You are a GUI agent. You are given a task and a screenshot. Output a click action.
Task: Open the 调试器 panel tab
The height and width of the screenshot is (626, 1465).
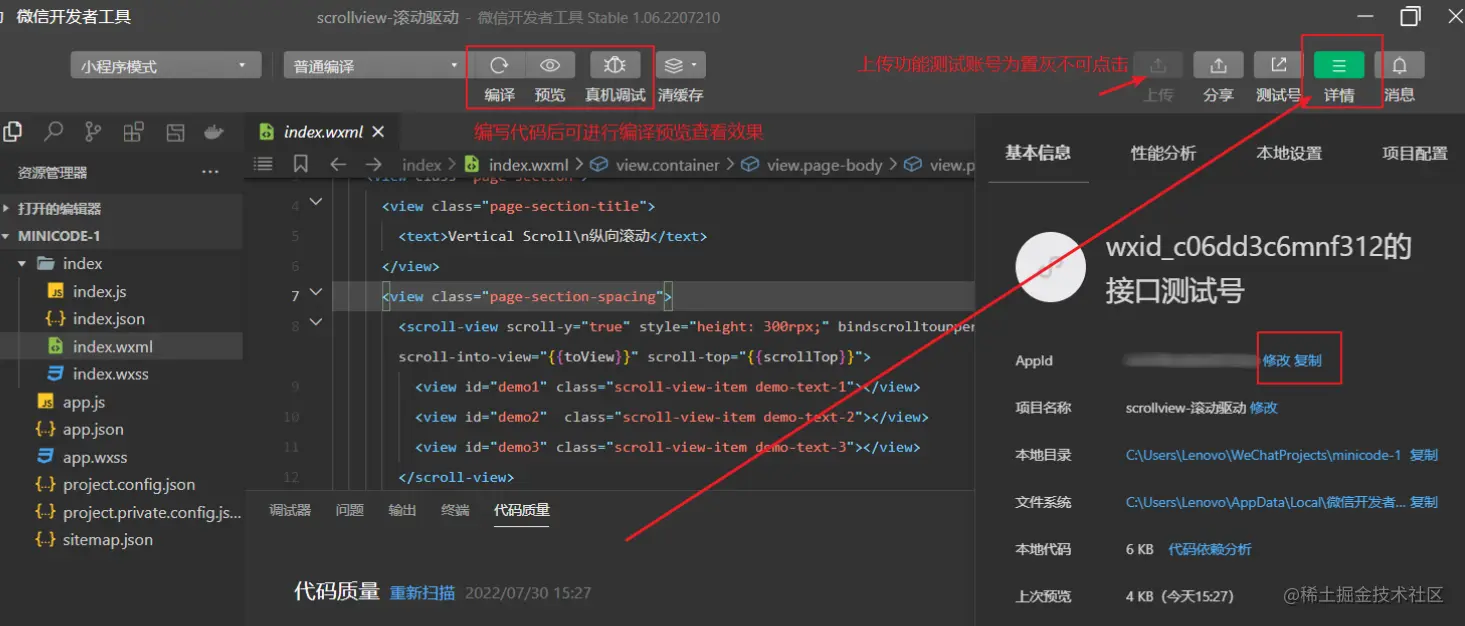[290, 510]
